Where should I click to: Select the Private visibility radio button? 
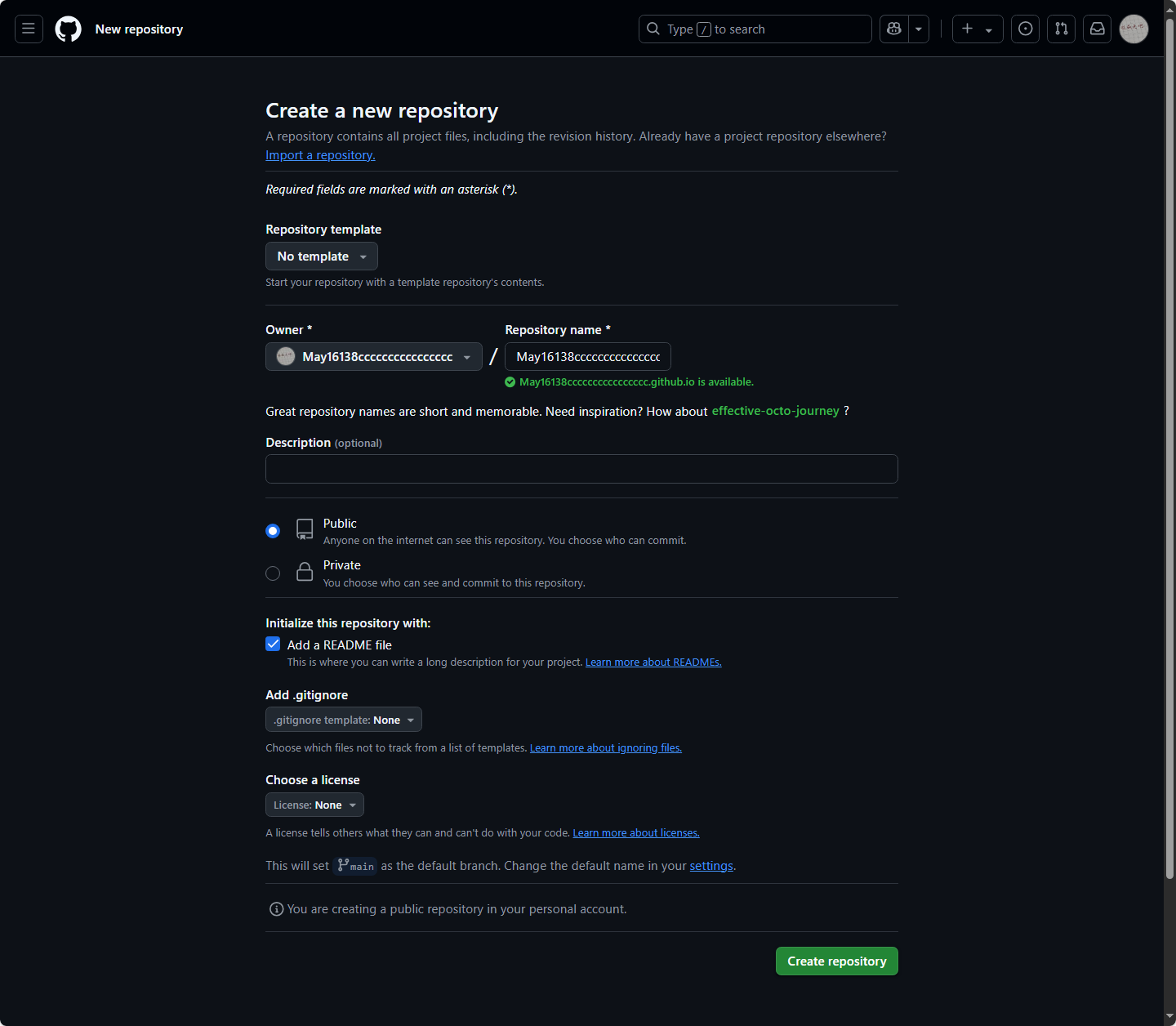[x=273, y=573]
